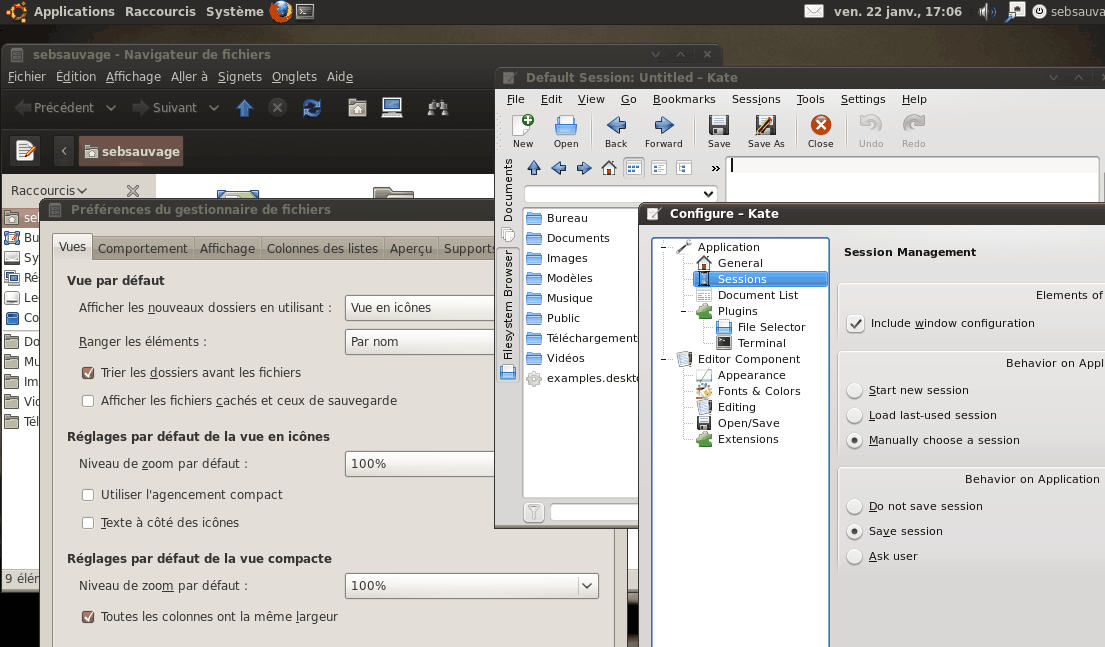
Task: Switch to the Colonnes des listes tab
Action: click(x=322, y=248)
